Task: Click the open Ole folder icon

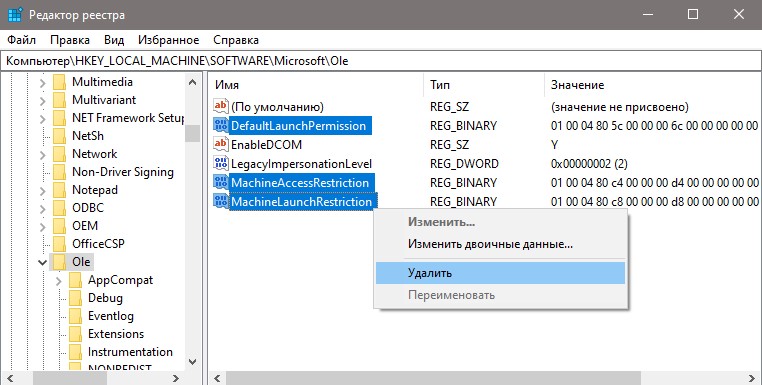Action: click(59, 262)
